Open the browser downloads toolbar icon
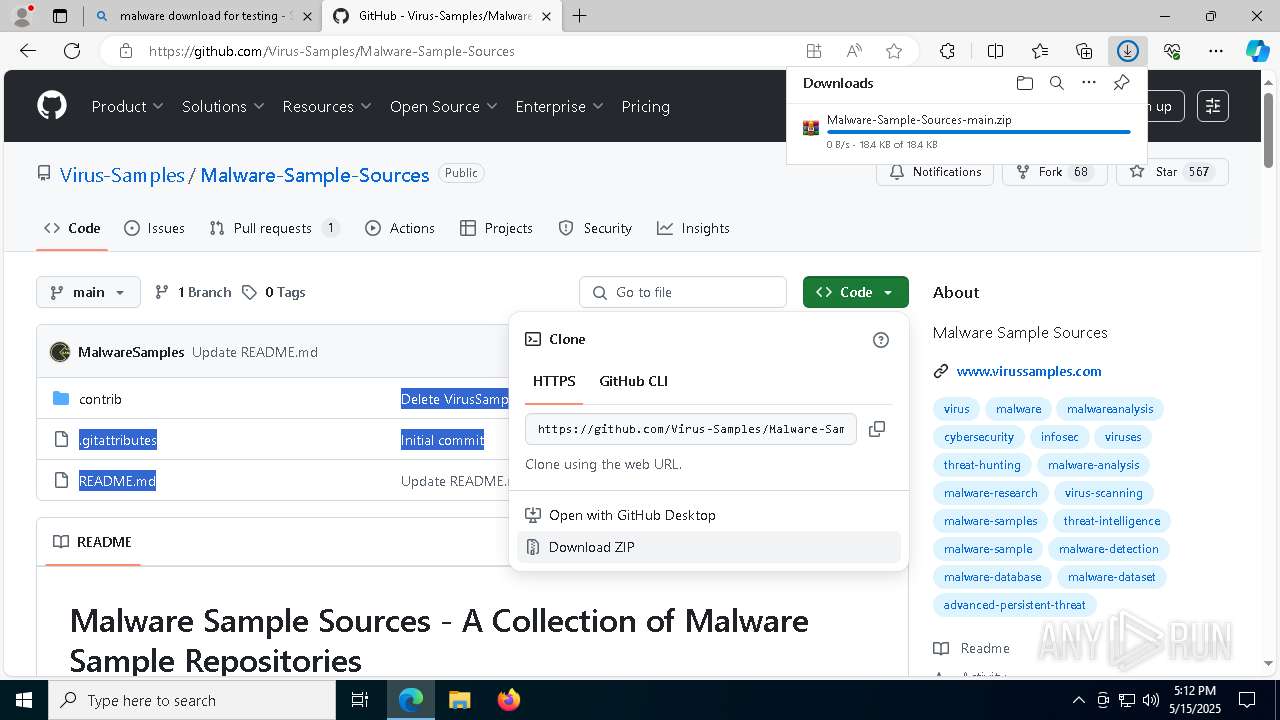Screen dimensions: 1280x720 click(1127, 51)
